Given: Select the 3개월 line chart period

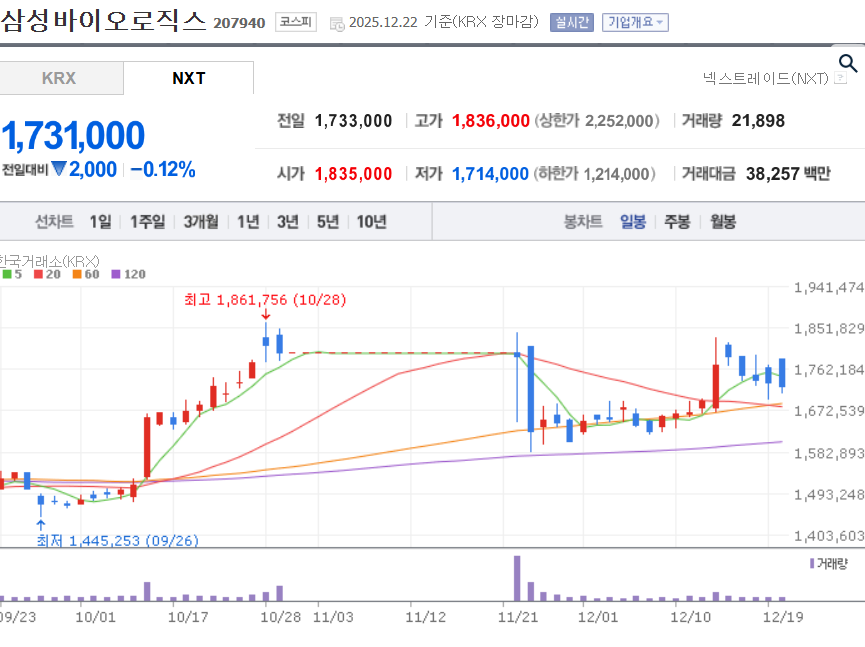Looking at the screenshot, I should (x=201, y=222).
